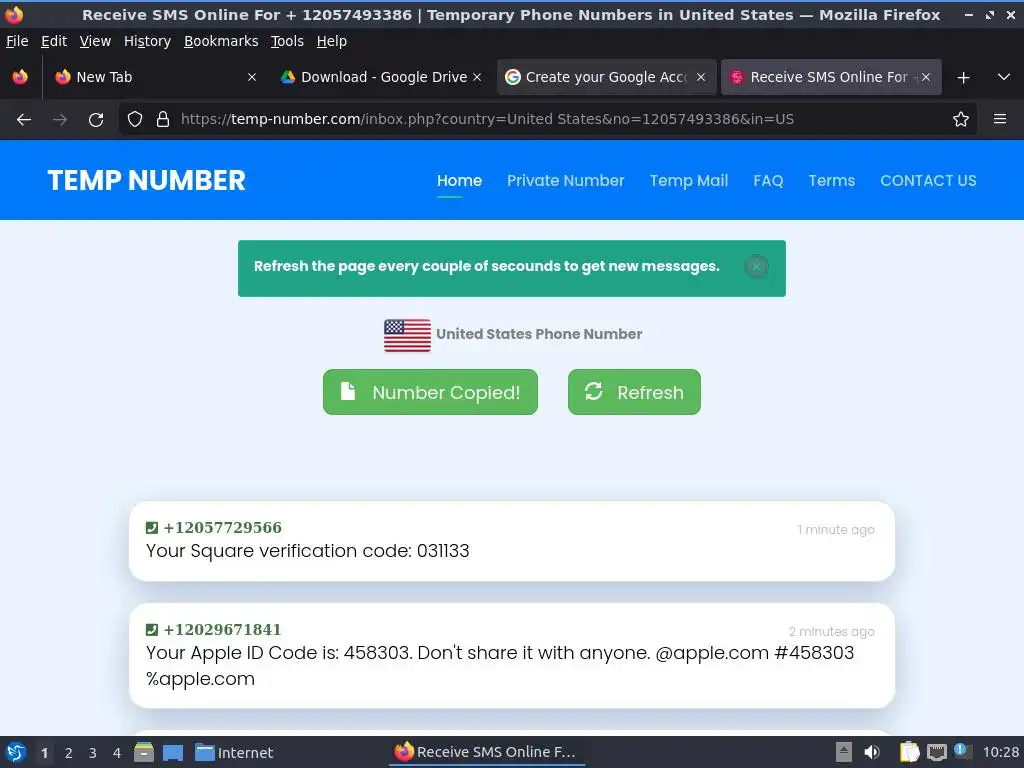Open the tracking protection shield icon

coord(135,119)
